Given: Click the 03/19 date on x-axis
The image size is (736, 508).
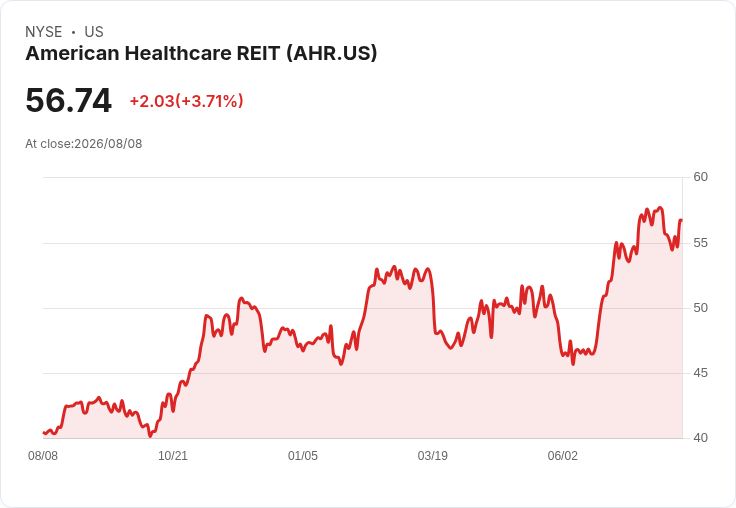Looking at the screenshot, I should pos(433,456).
